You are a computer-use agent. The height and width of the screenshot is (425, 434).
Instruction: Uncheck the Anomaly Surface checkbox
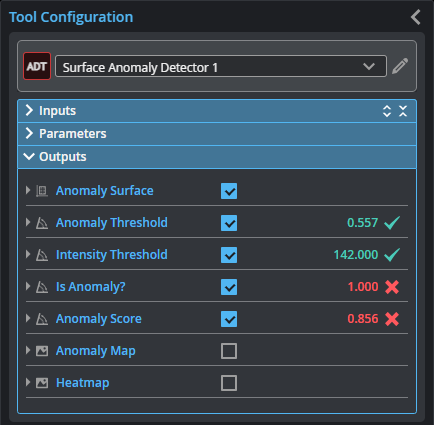tap(229, 191)
